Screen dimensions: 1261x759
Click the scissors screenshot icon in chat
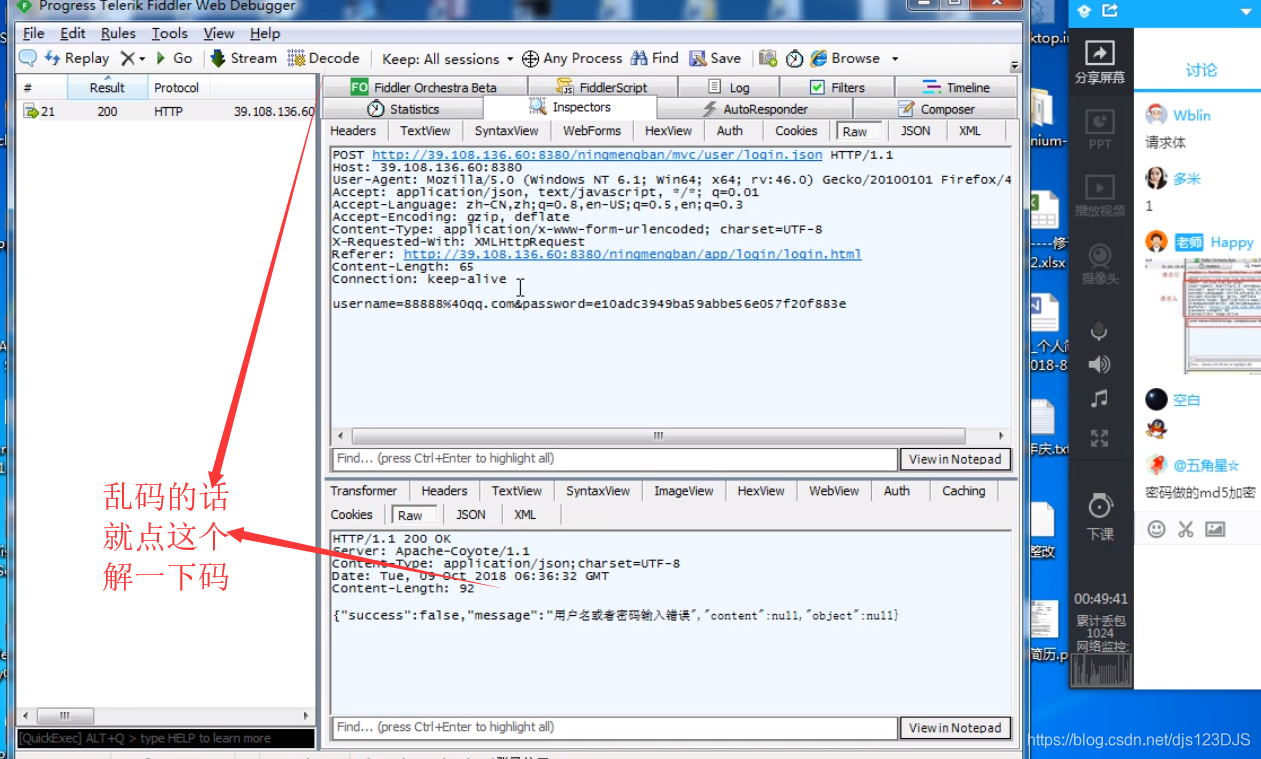pyautogui.click(x=1186, y=529)
